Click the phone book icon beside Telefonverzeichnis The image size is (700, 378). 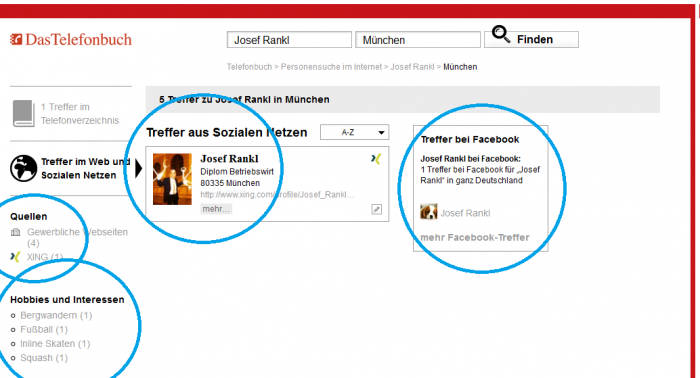pos(23,113)
